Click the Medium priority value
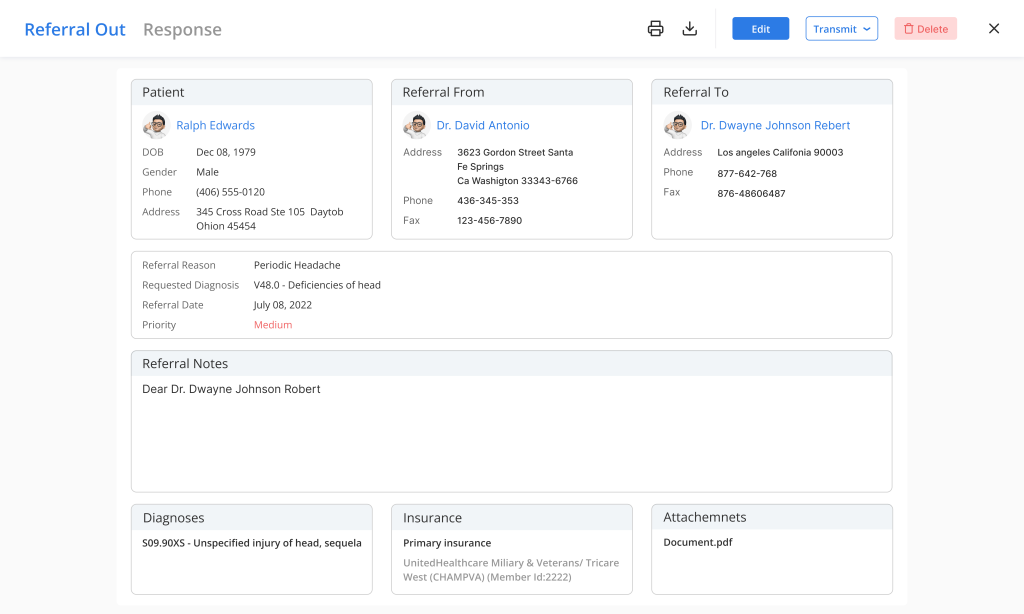The width and height of the screenshot is (1024, 614). [273, 325]
